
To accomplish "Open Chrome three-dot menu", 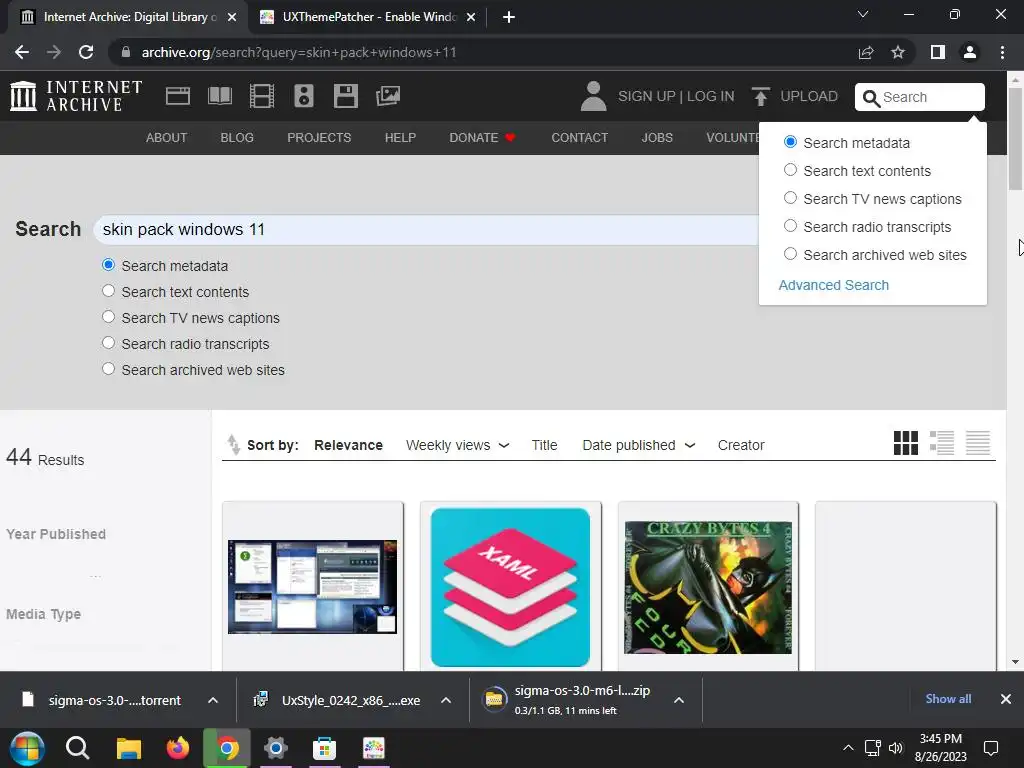I will pos(1002,52).
